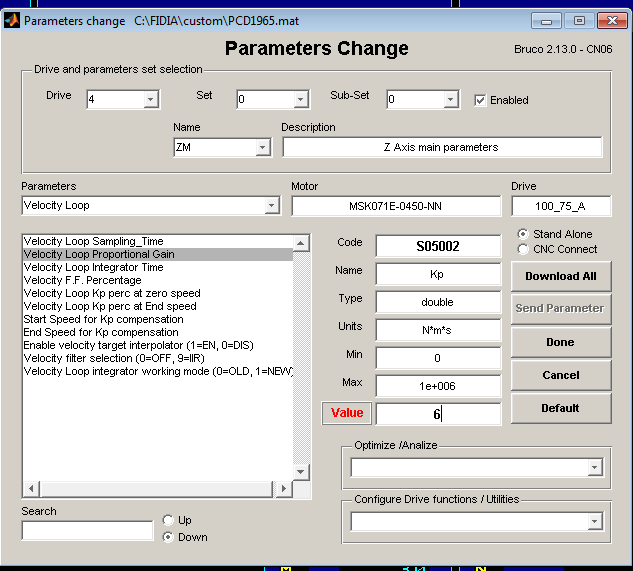Viewport: 633px width, 571px height.
Task: Select Velocity Loop Integrator Time in list
Action: click(x=93, y=267)
